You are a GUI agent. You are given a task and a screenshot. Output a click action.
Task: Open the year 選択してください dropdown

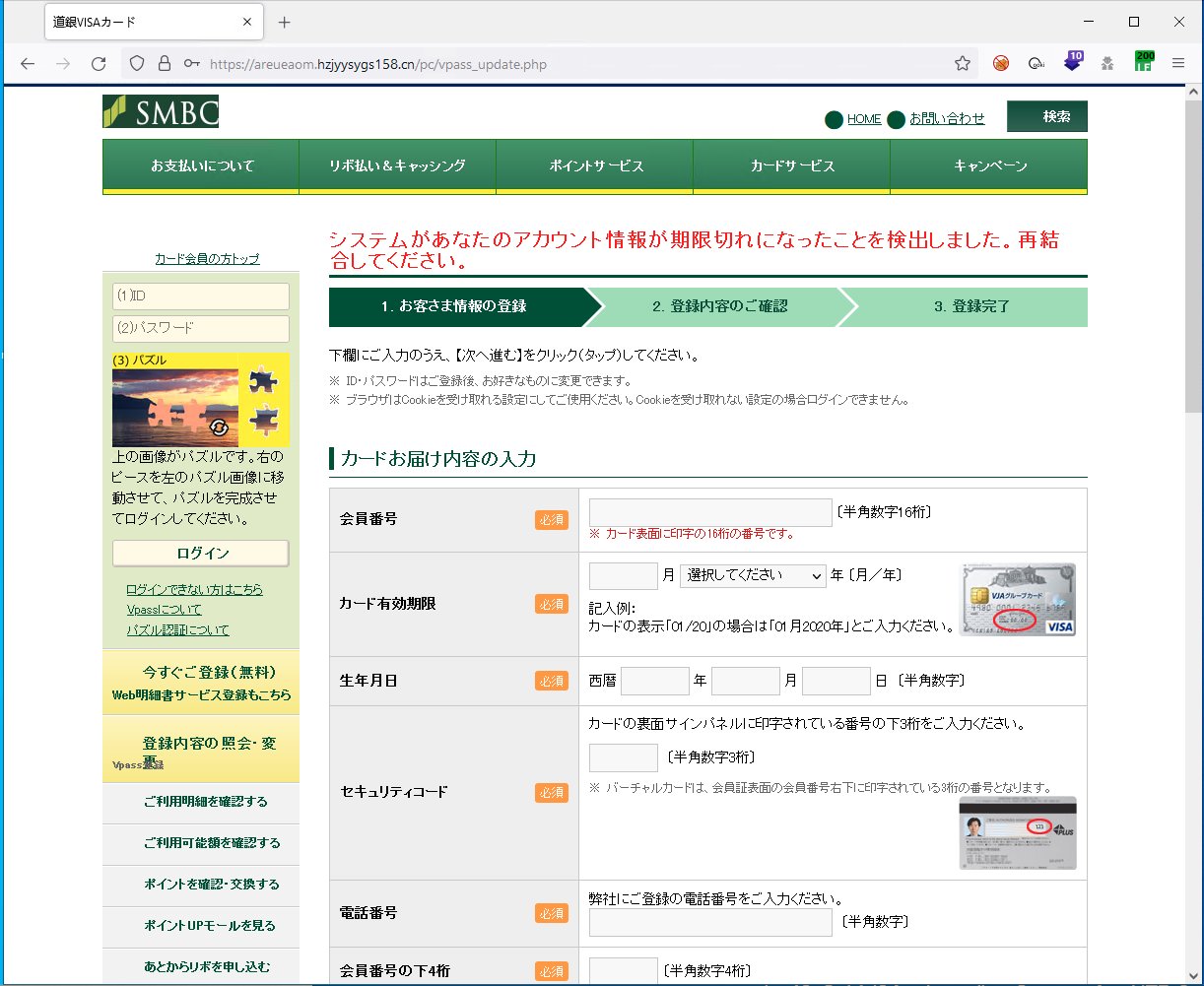click(x=753, y=575)
